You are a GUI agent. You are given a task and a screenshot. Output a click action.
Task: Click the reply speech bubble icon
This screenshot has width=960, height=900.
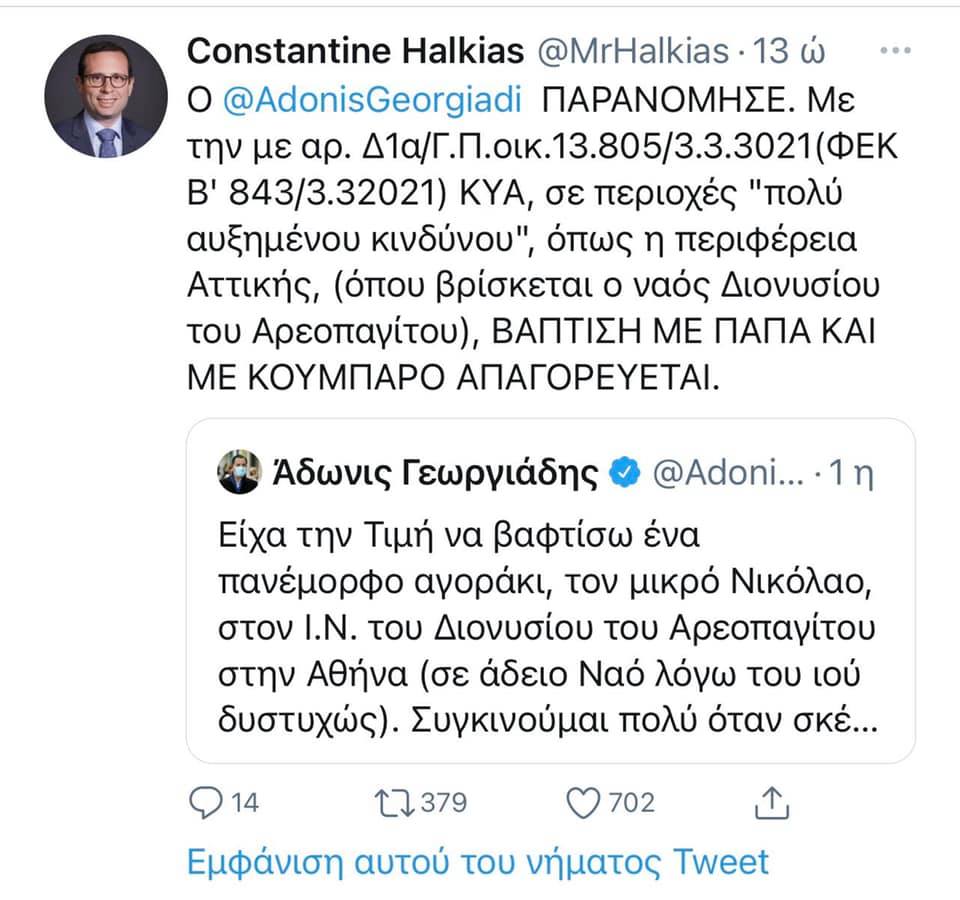[206, 802]
